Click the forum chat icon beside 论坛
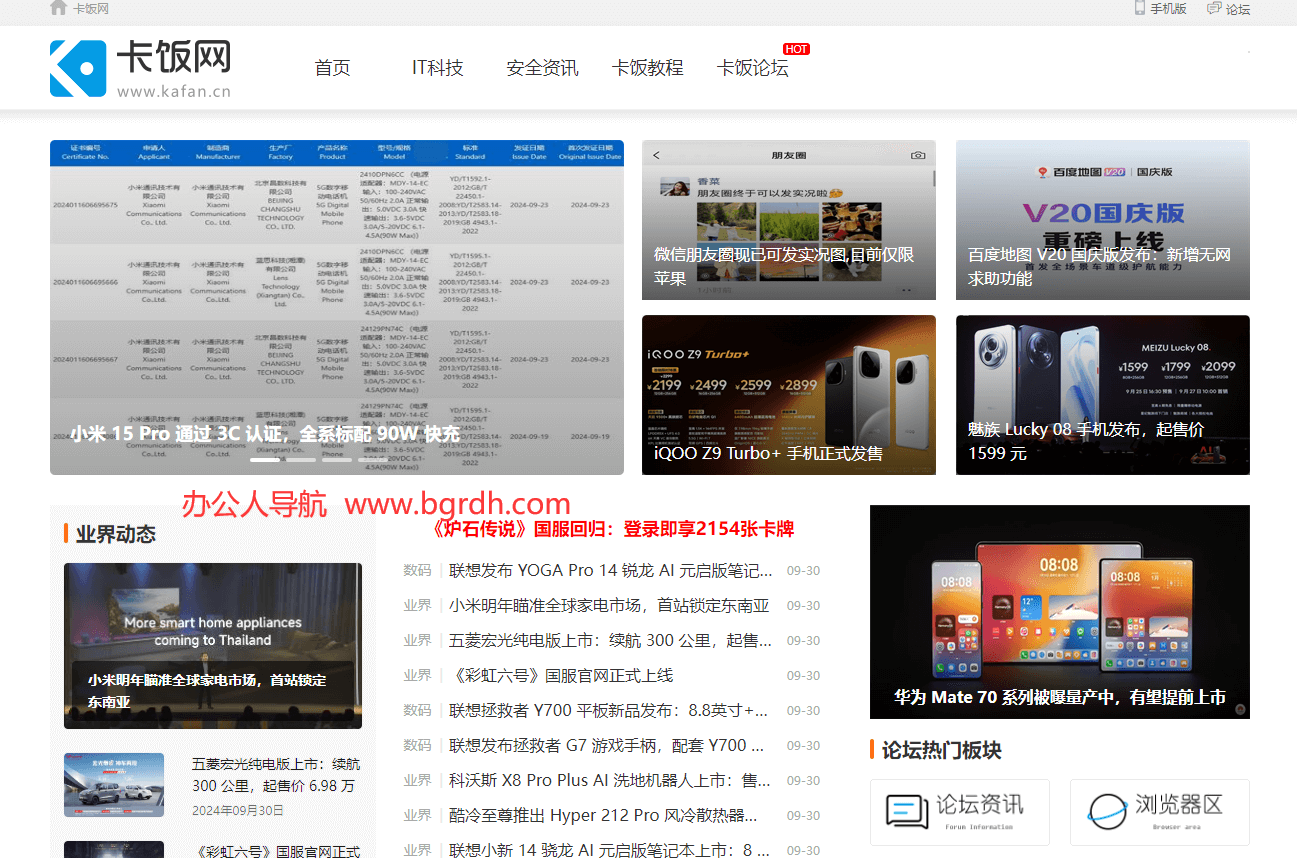The image size is (1297, 858). (x=1214, y=8)
